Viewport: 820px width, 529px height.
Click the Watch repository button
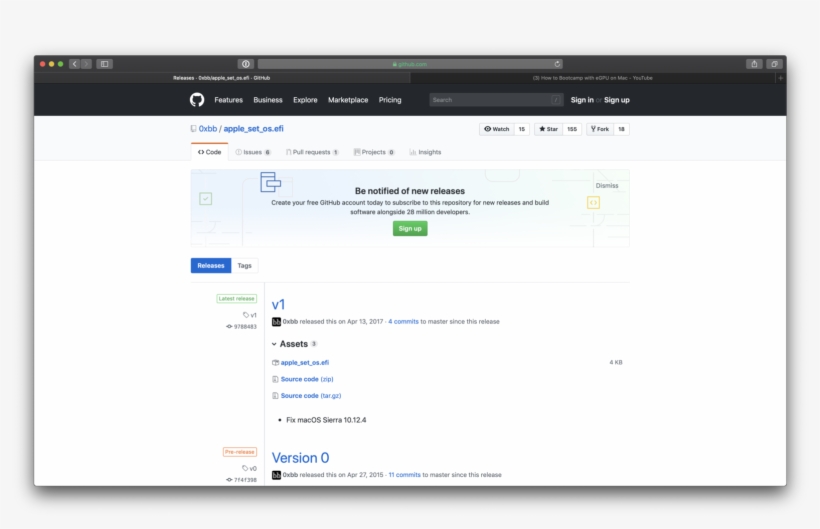[496, 129]
